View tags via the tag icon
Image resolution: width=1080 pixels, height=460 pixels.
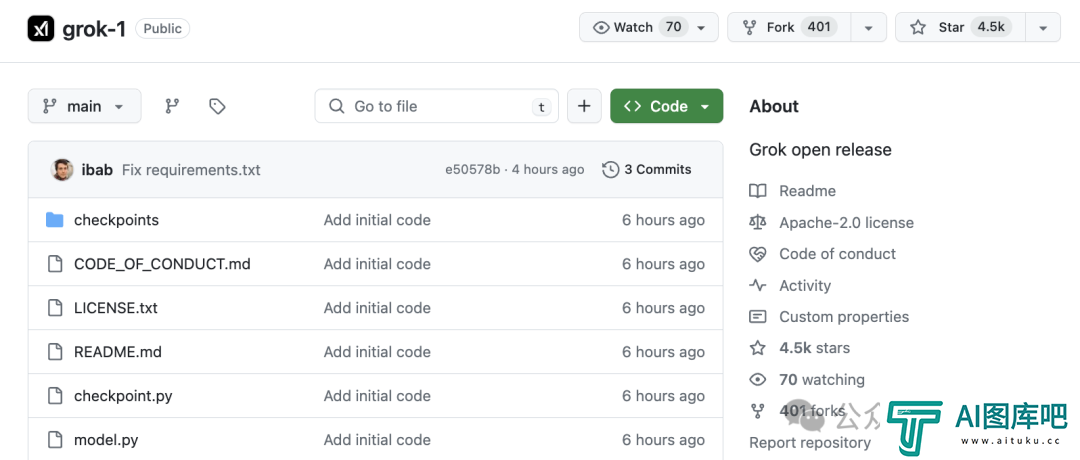click(218, 106)
